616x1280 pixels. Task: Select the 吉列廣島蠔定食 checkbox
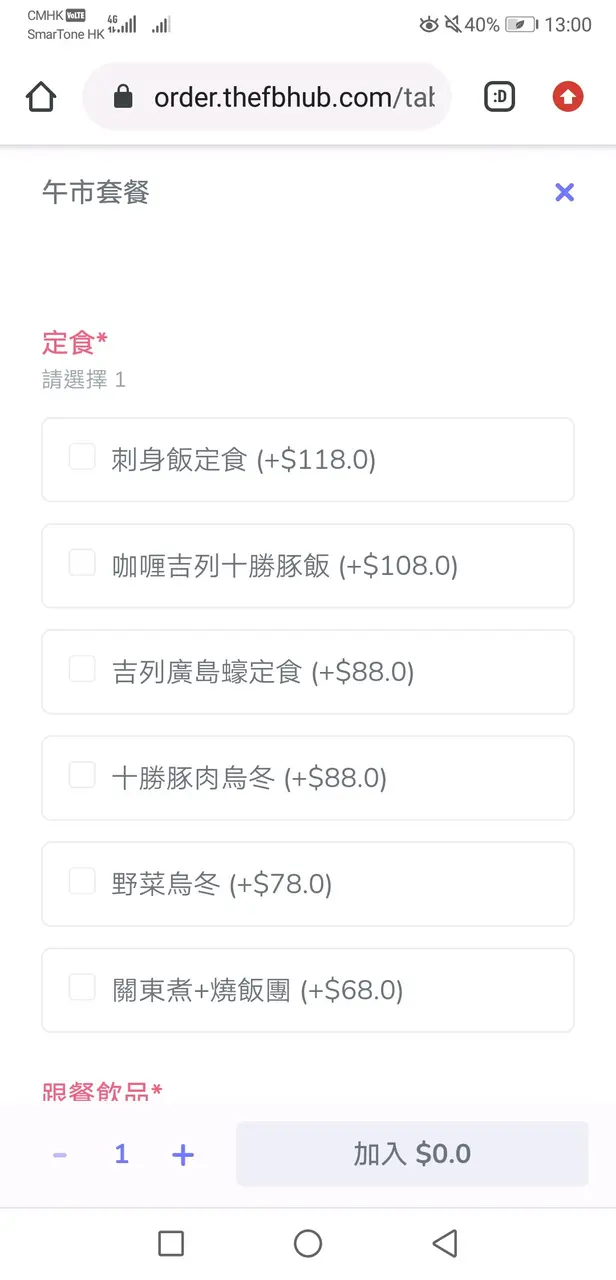pos(82,669)
